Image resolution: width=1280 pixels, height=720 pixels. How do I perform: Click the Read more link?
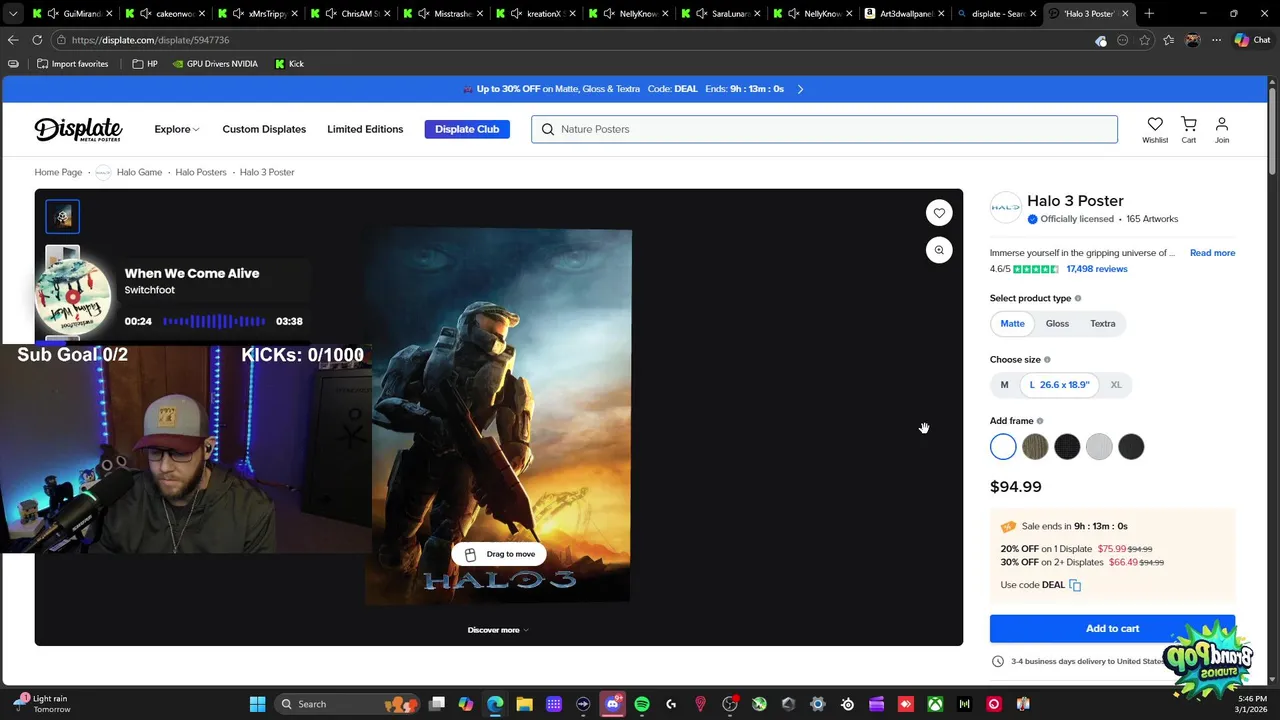pyautogui.click(x=1212, y=253)
